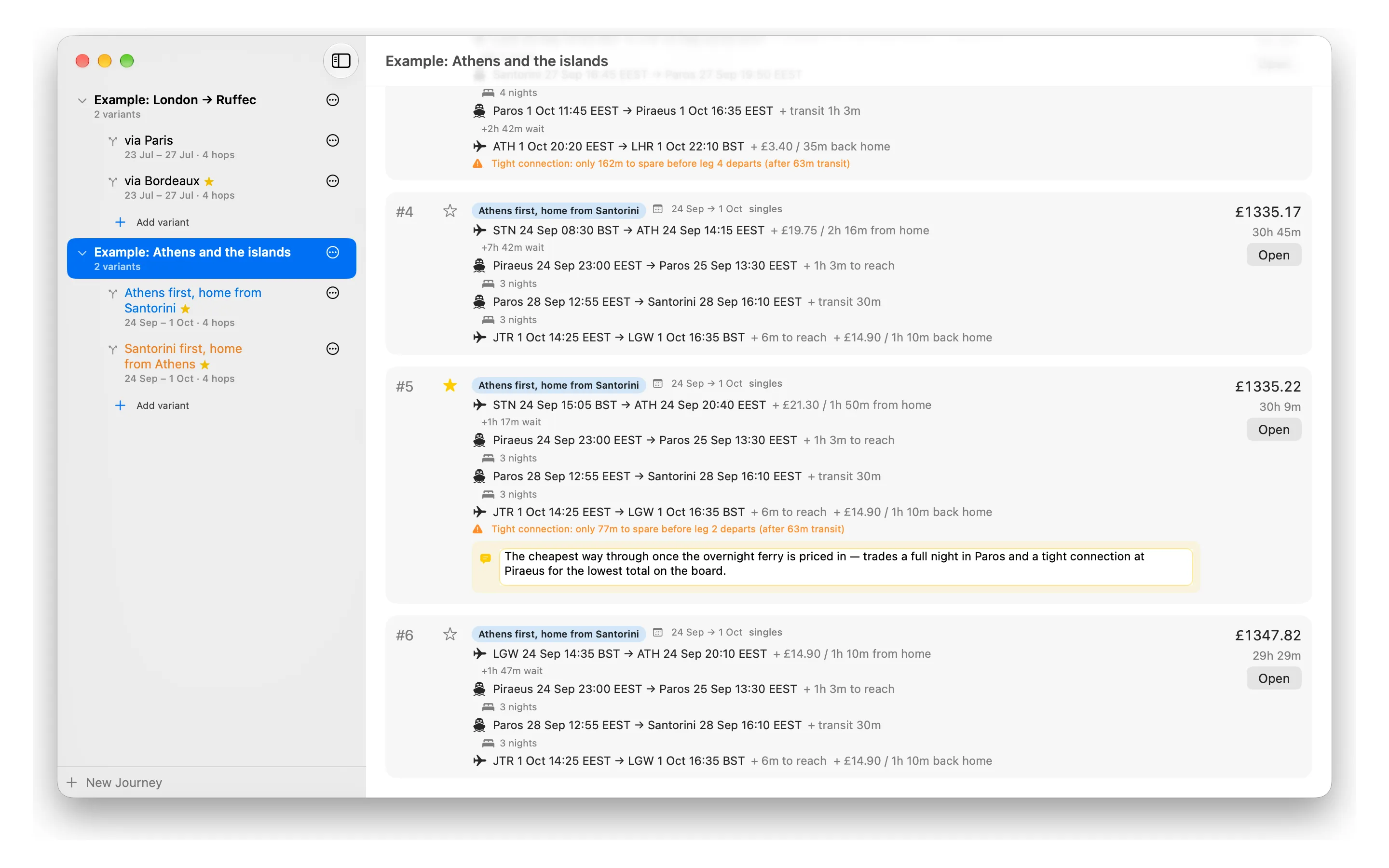Click the JTR → LGW flight leg in itinerary #4

733,338
